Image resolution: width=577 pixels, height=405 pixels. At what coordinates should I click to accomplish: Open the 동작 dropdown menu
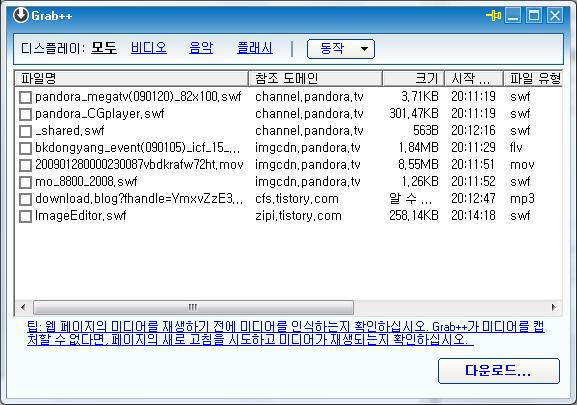pyautogui.click(x=341, y=49)
